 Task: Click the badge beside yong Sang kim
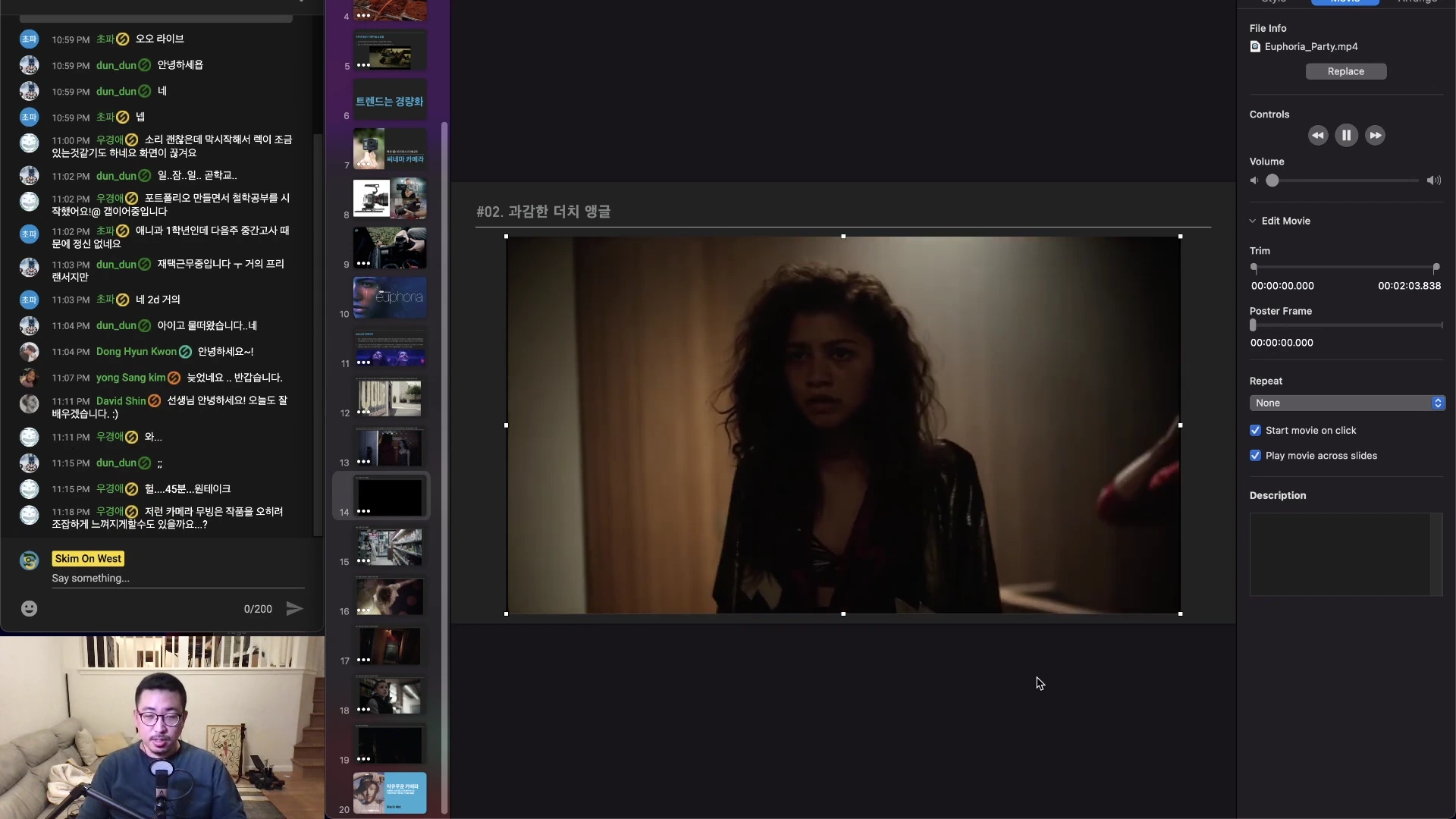coord(174,378)
